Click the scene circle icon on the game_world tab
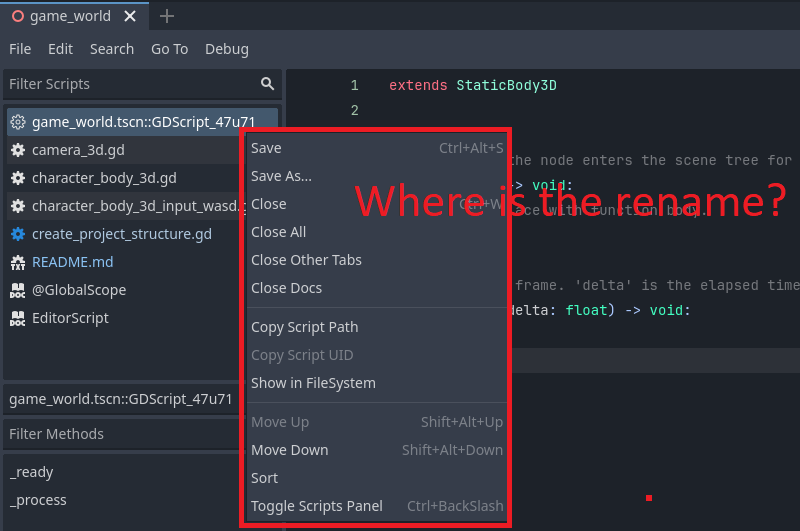This screenshot has width=800, height=531. coord(18,16)
